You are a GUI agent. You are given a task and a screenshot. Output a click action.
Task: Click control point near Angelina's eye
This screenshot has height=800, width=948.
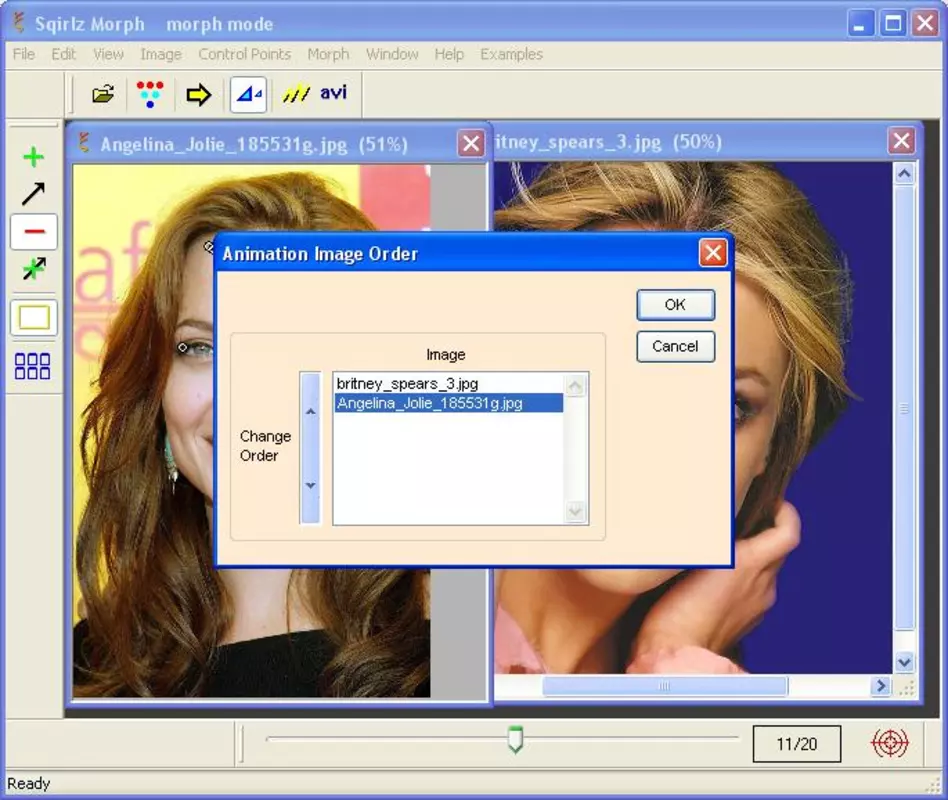[x=183, y=348]
